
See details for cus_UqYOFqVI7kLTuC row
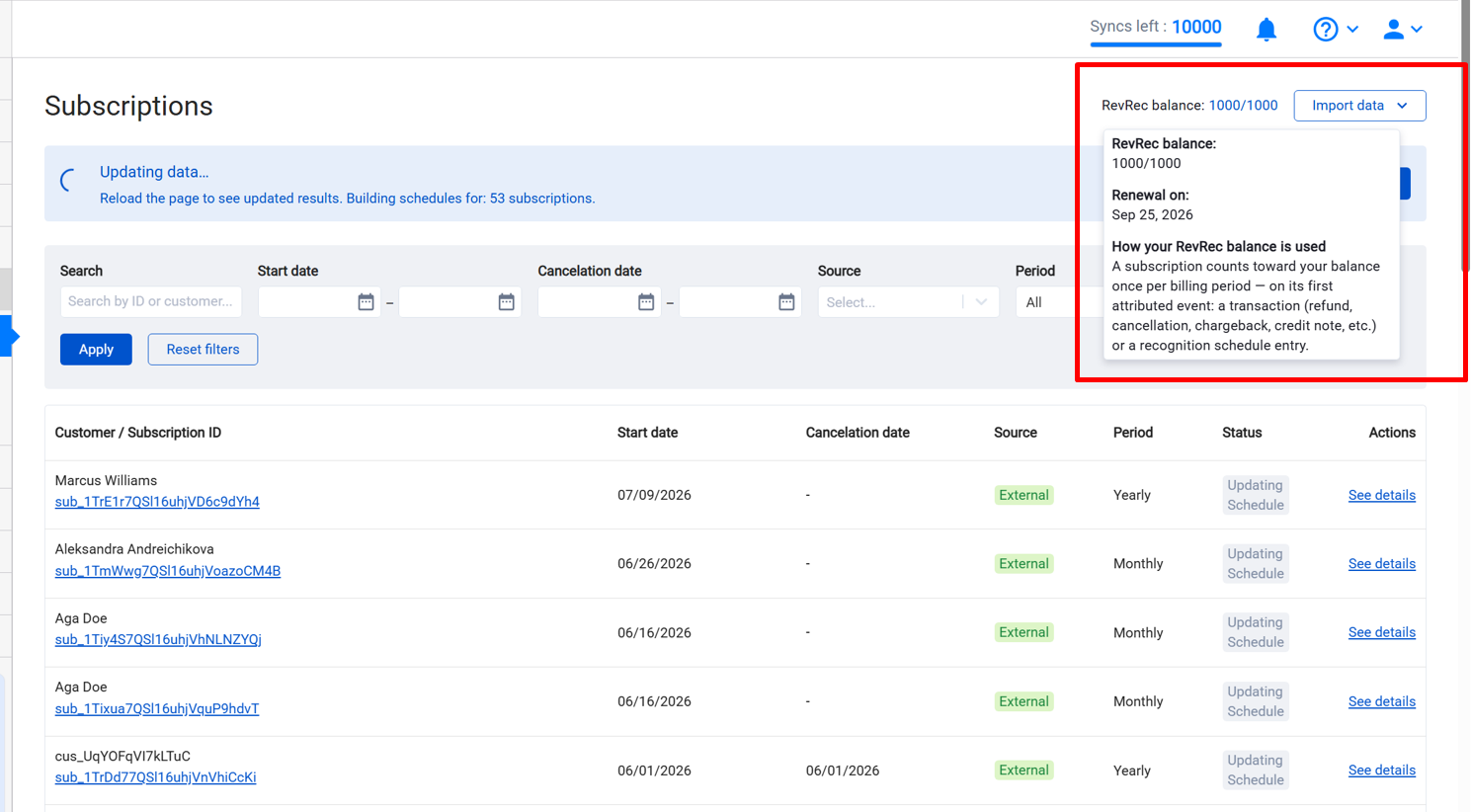pos(1381,771)
